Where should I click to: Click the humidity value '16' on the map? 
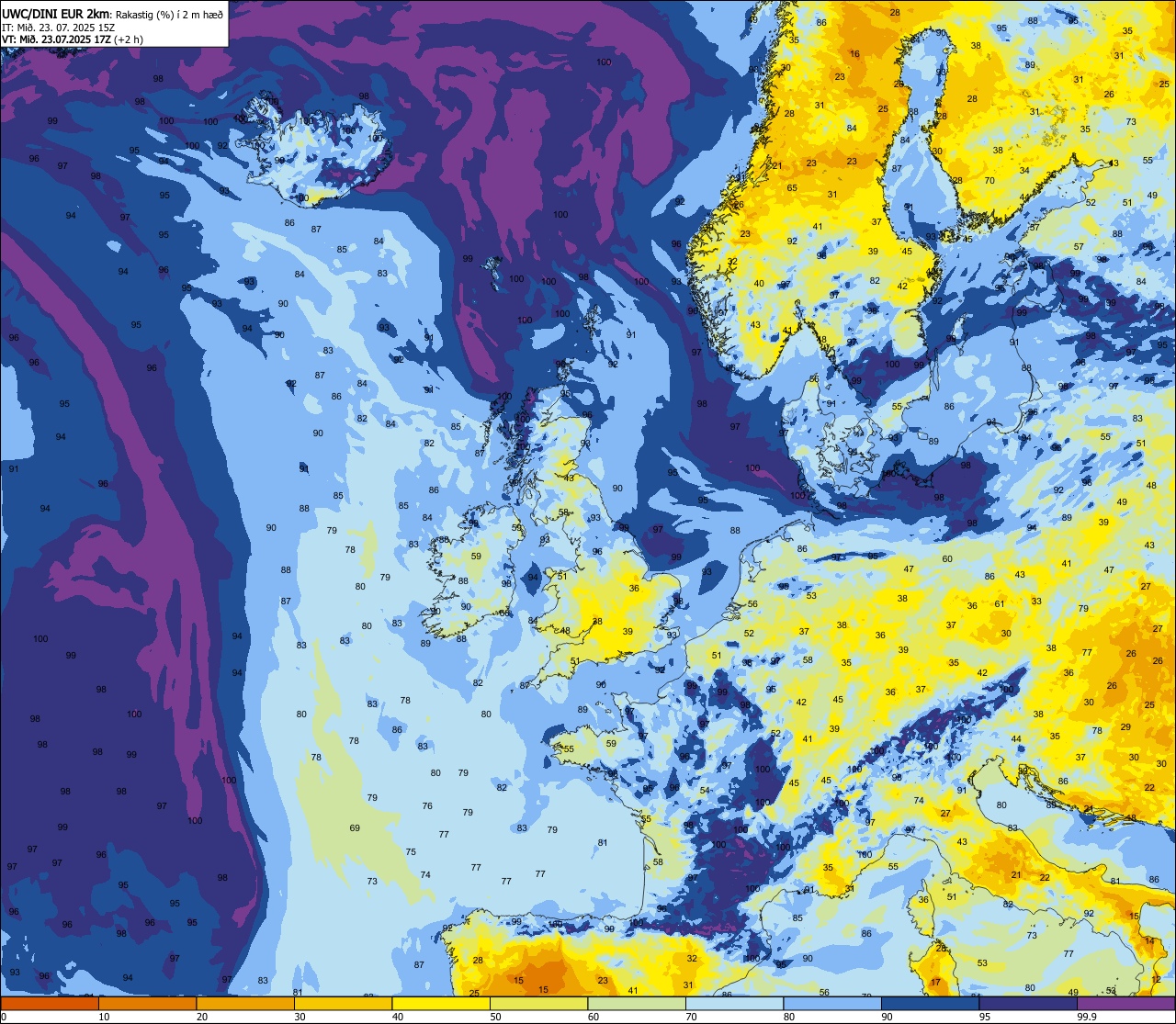[x=854, y=54]
